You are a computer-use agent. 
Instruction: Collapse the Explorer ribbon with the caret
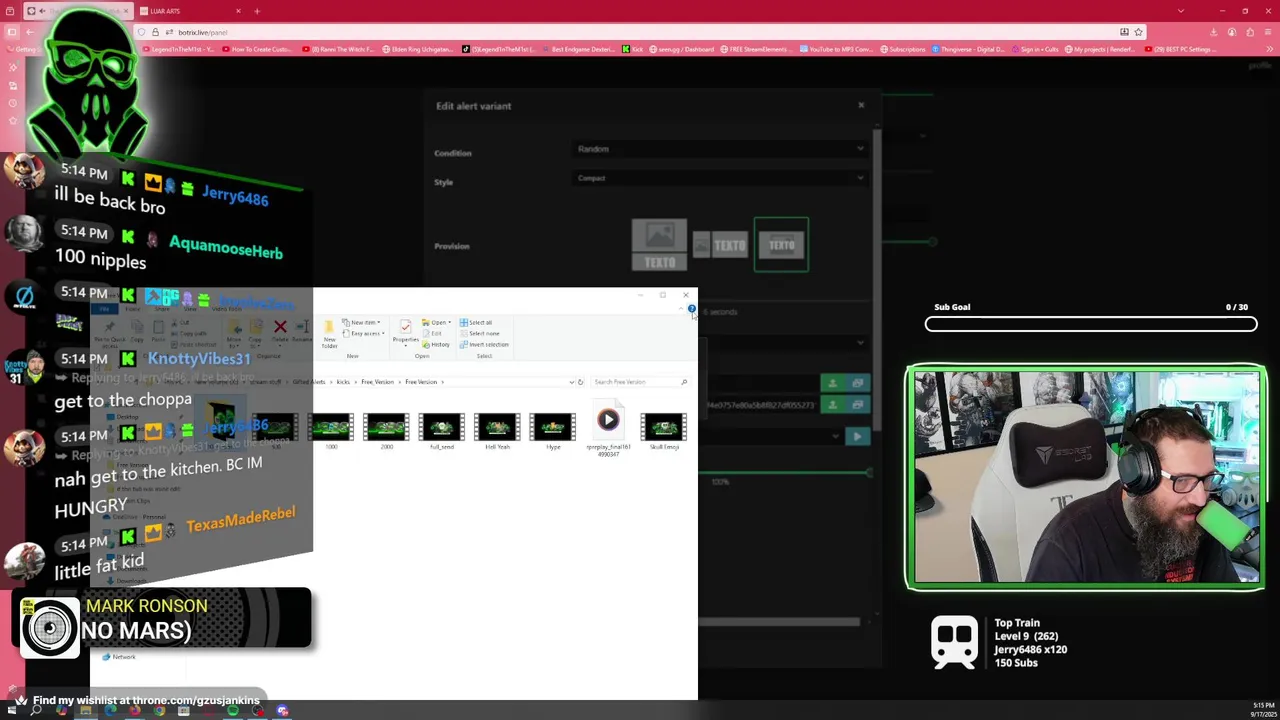[681, 309]
